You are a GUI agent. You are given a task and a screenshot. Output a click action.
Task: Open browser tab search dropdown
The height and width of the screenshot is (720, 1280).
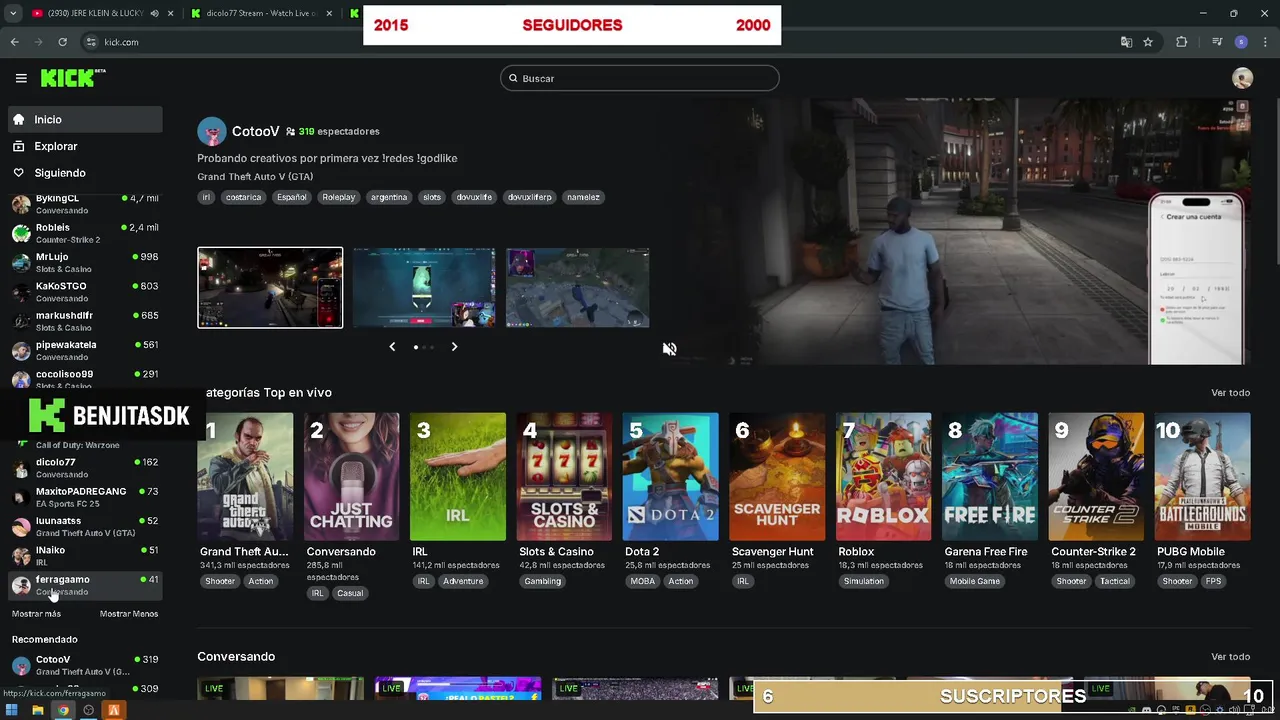coord(13,13)
